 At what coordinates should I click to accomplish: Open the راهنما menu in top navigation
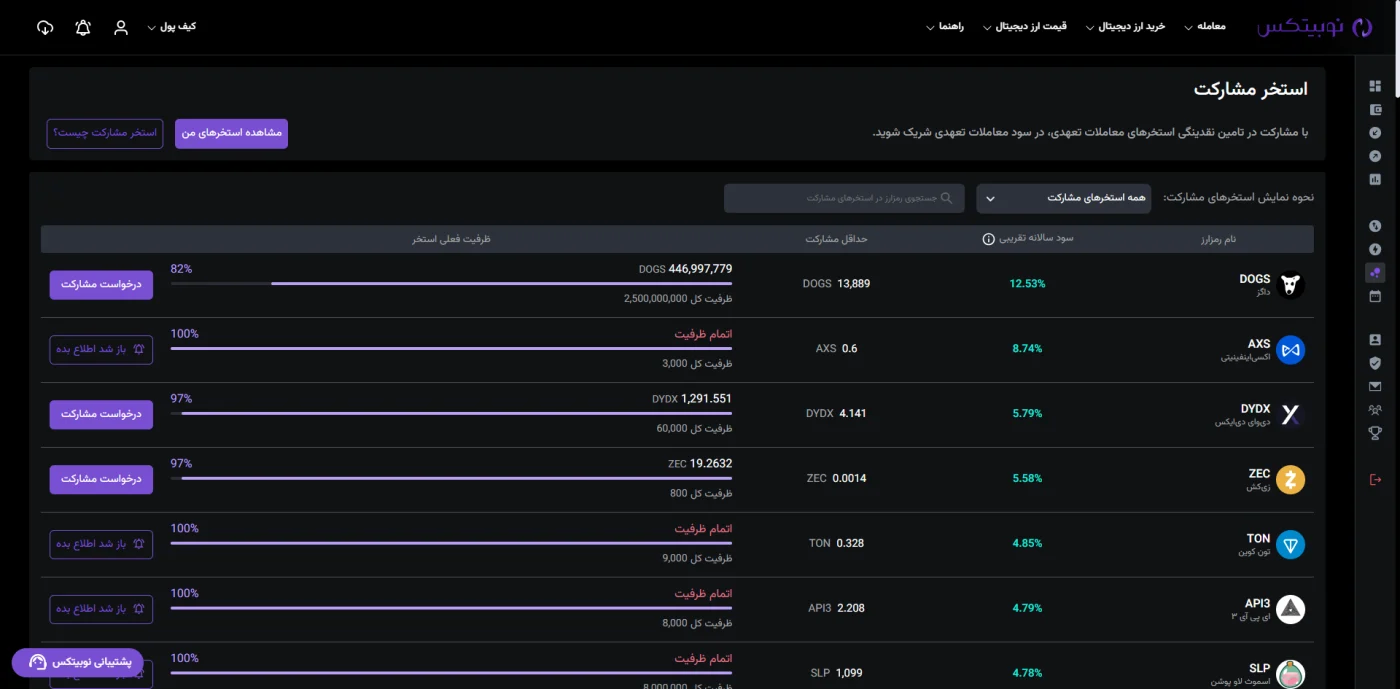pyautogui.click(x=945, y=27)
